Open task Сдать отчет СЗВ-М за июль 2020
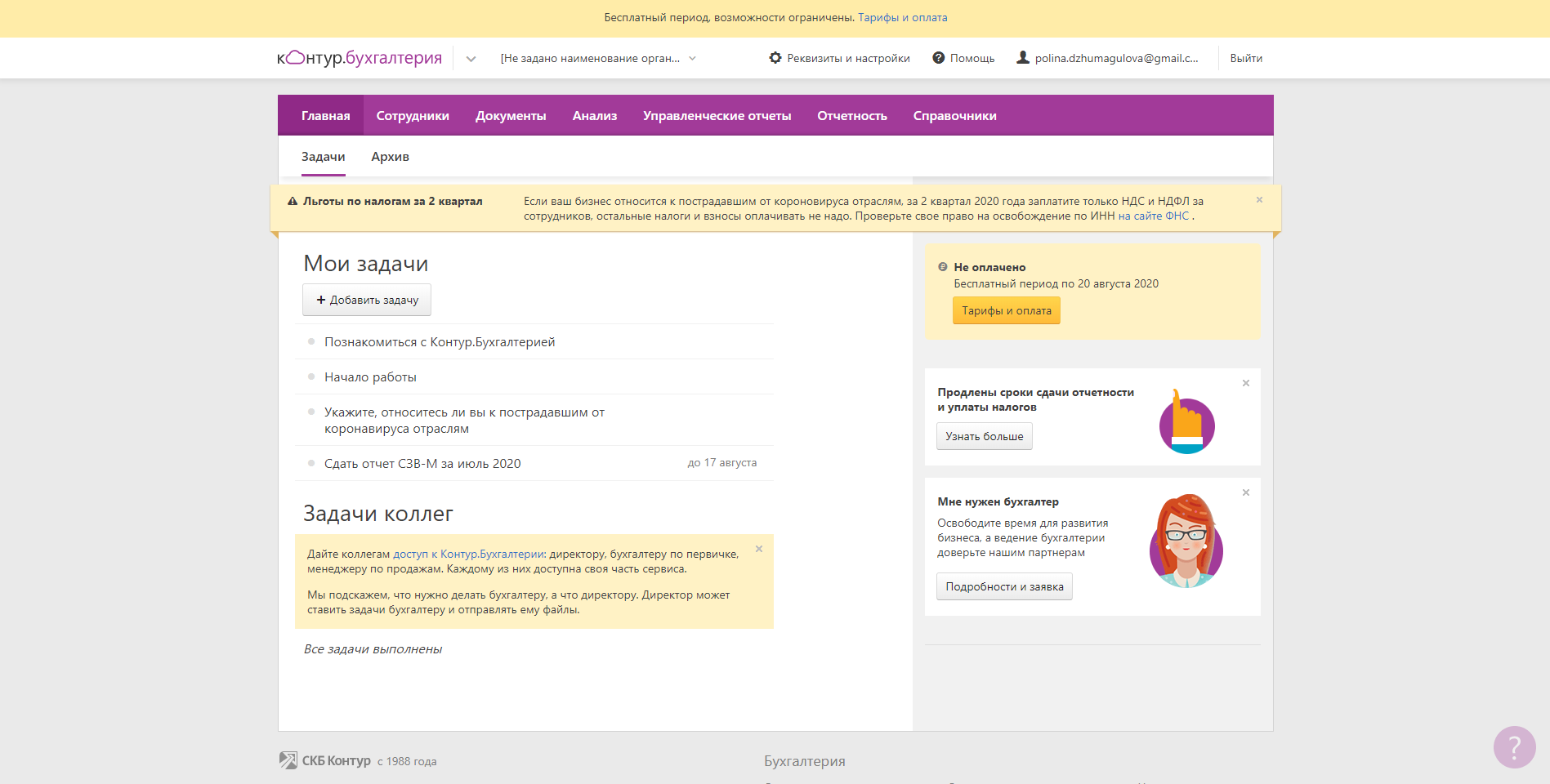 tap(422, 464)
